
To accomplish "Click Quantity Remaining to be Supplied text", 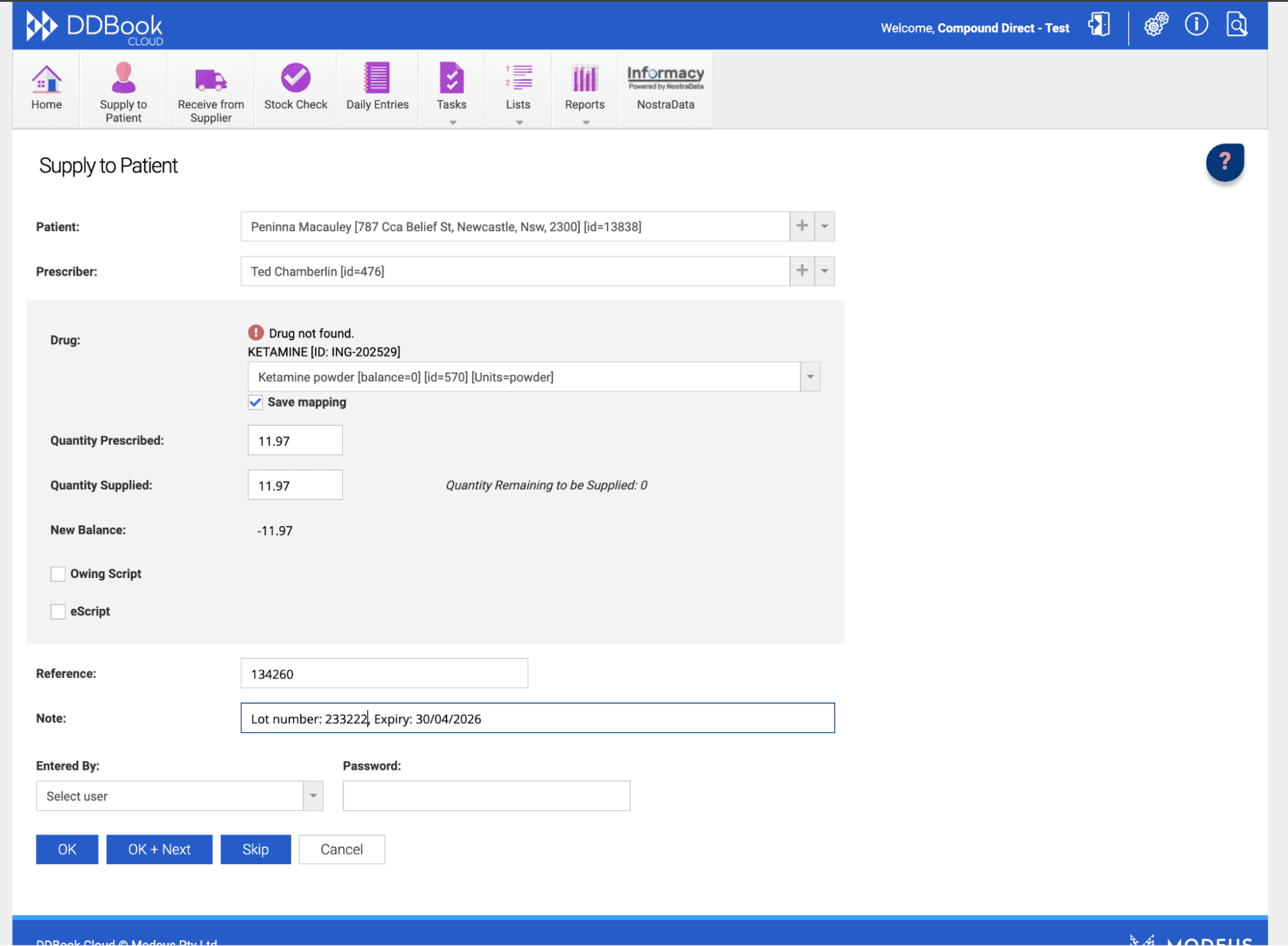I will (546, 485).
